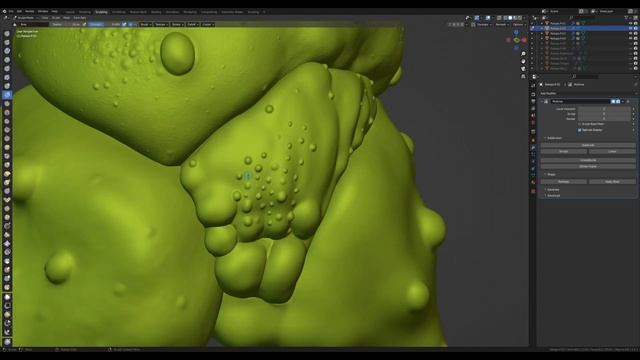Select the Scrape brush tool
Image resolution: width=640 pixels, height=360 pixels.
7,138
